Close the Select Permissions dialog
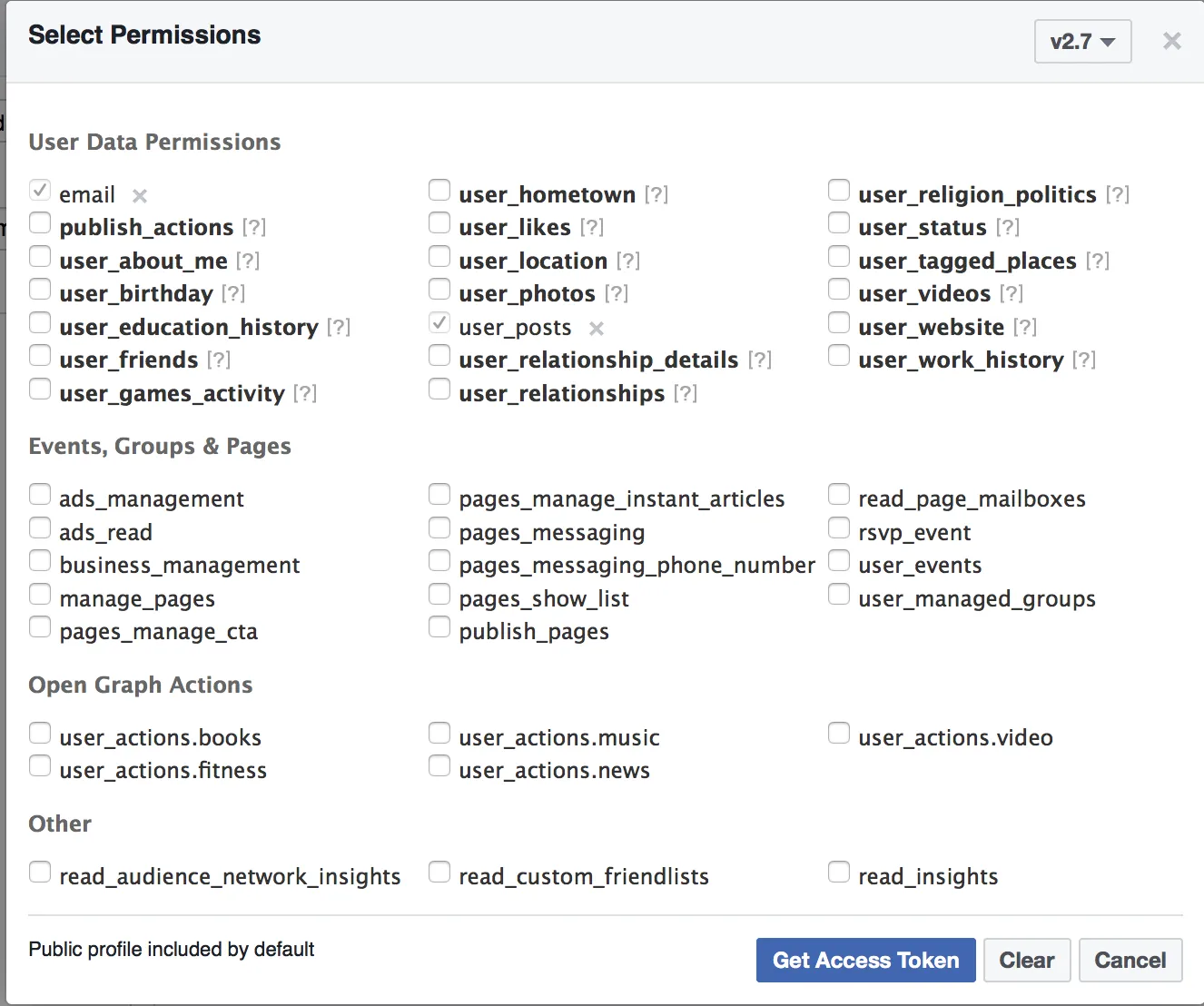This screenshot has width=1204, height=1006. (1172, 41)
